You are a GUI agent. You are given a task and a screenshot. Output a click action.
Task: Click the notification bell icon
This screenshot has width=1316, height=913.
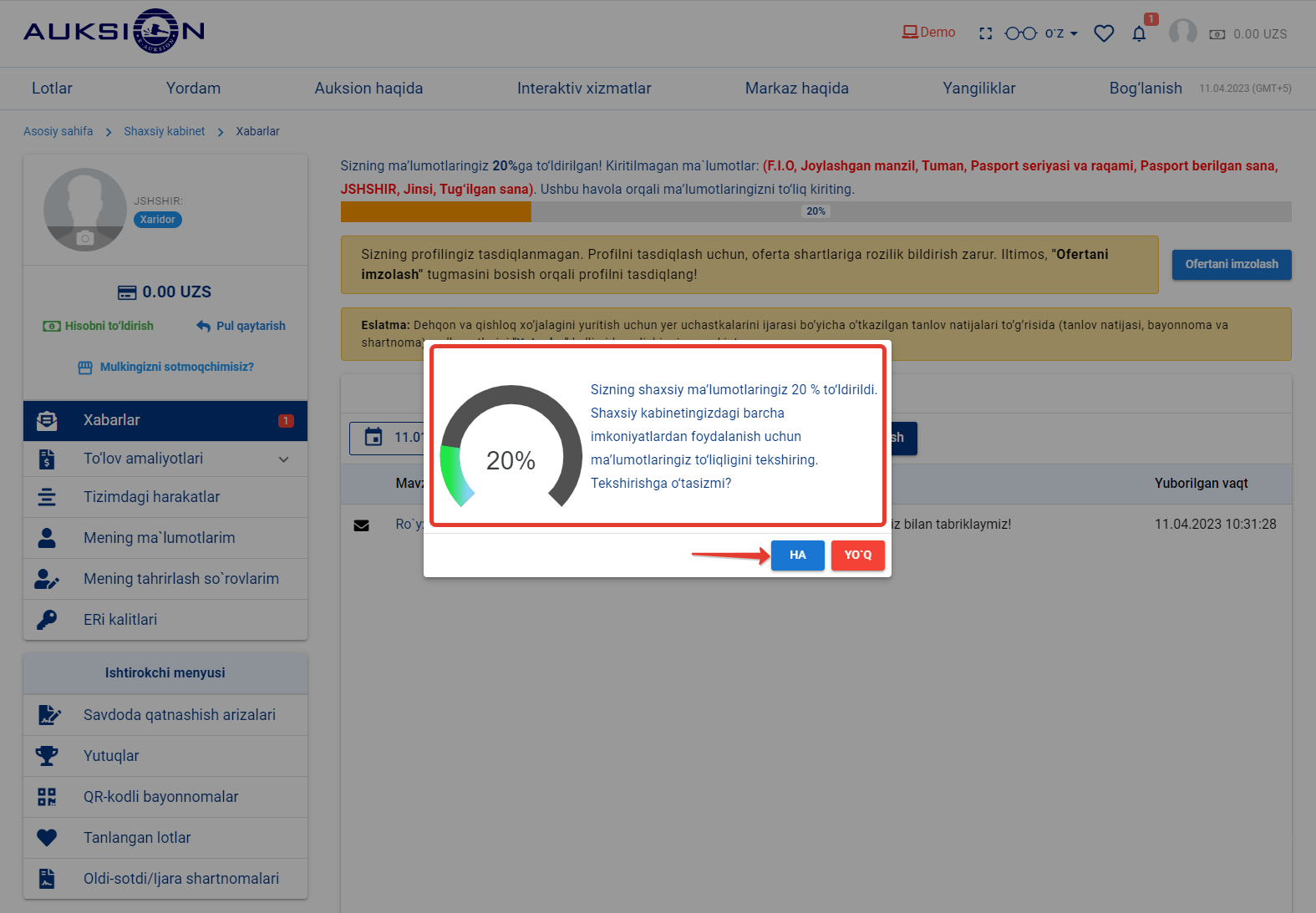pos(1139,34)
